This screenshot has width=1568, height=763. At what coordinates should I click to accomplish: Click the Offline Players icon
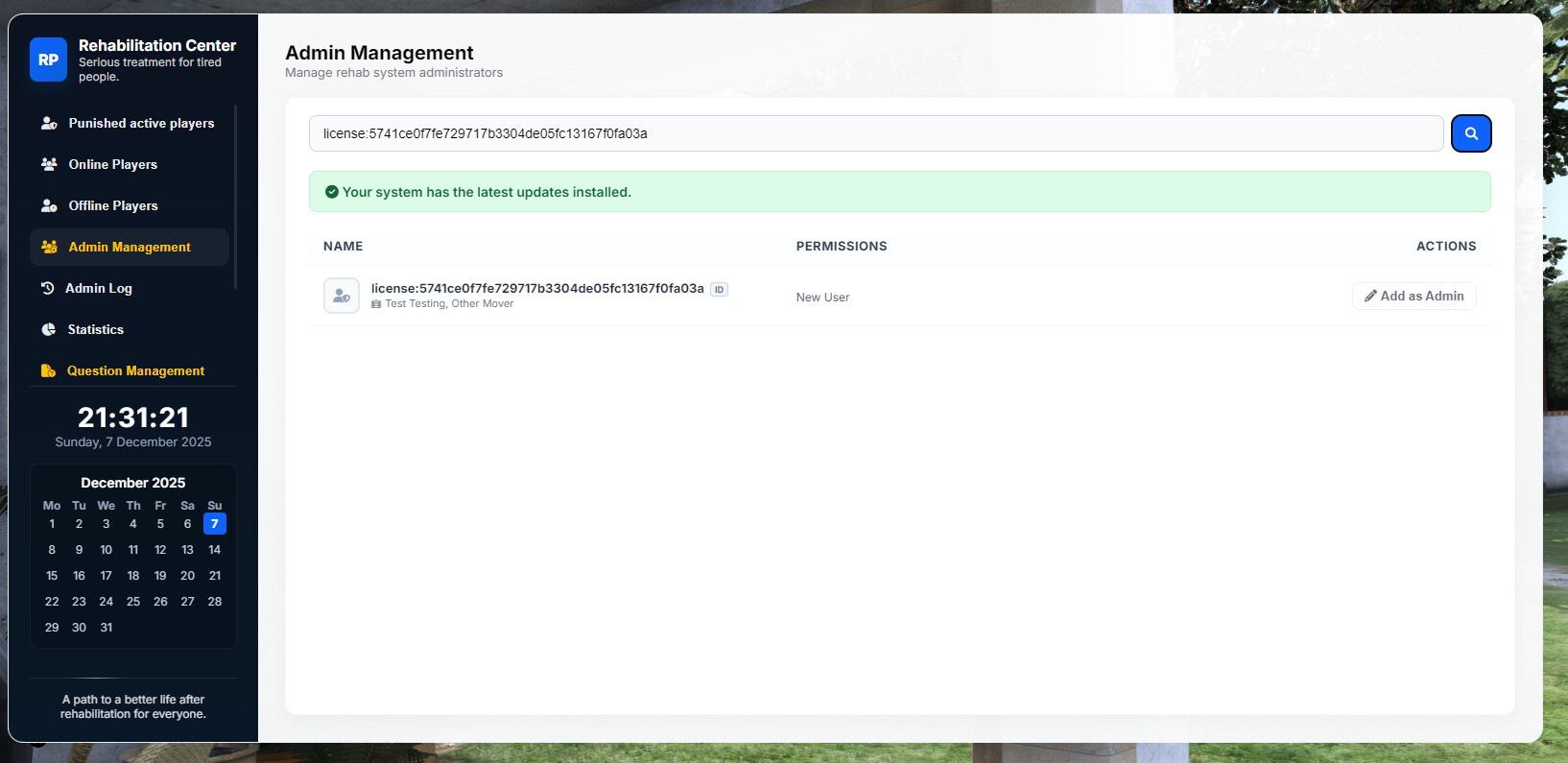[x=49, y=206]
